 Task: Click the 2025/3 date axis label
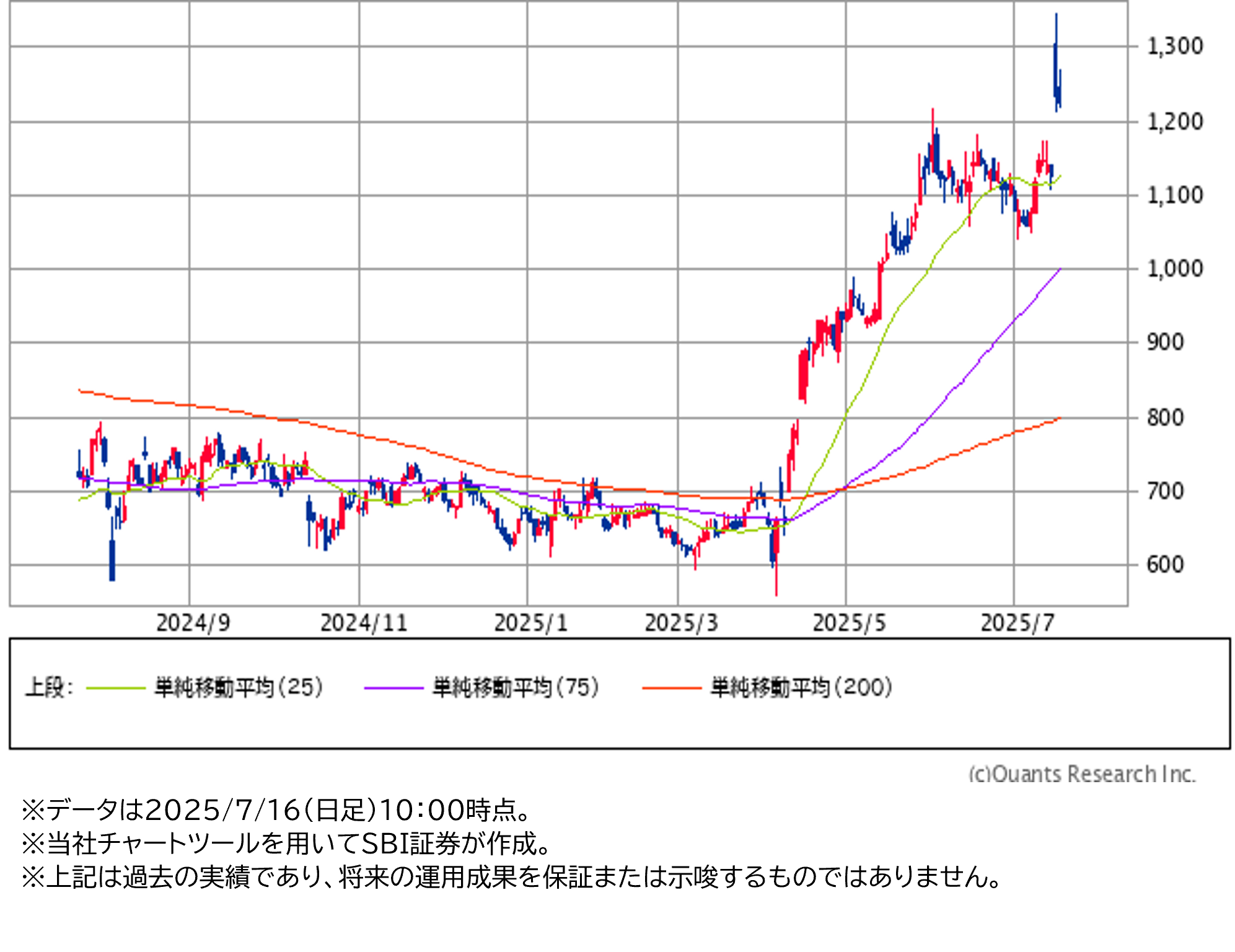point(681,623)
